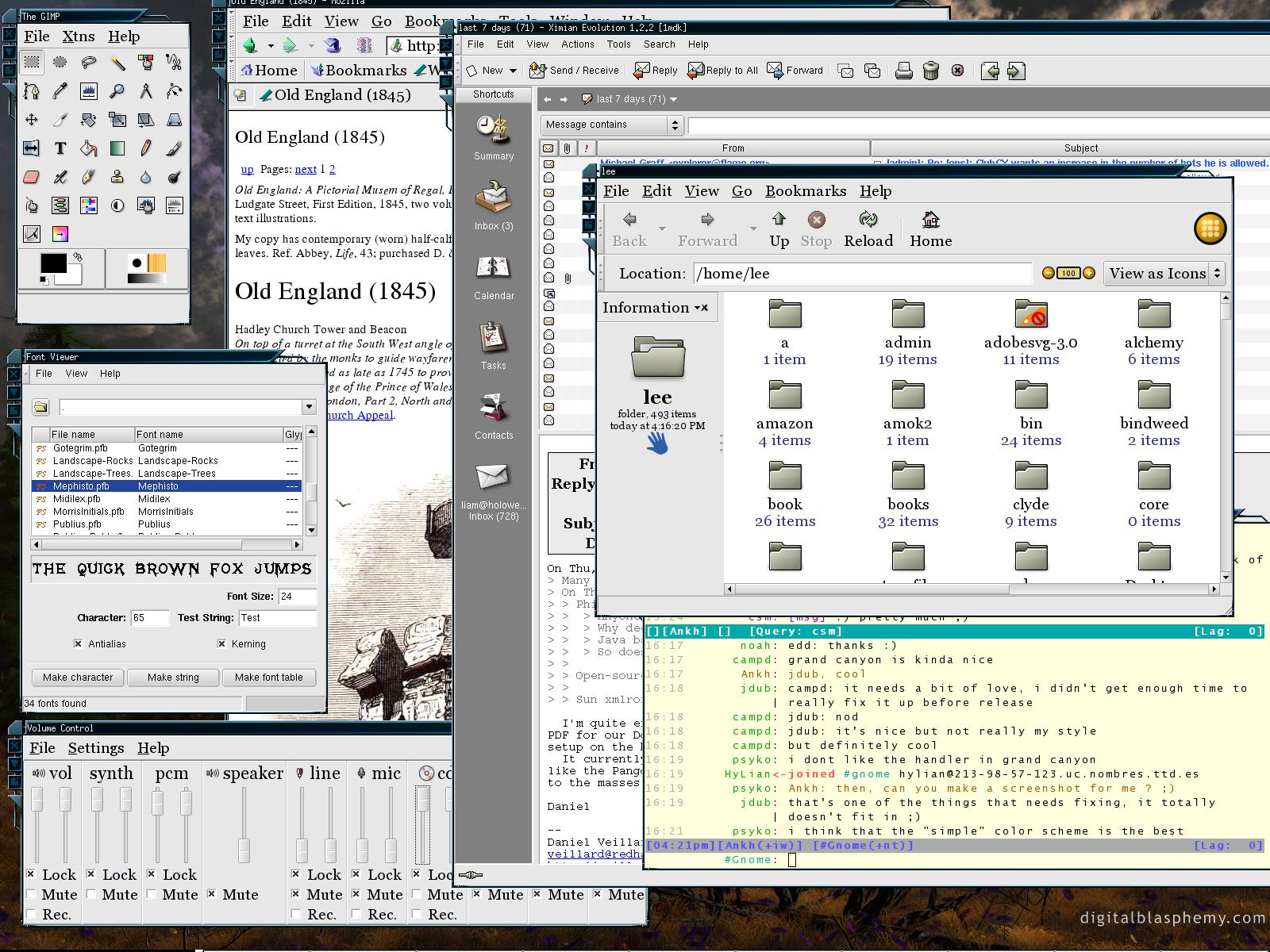Follow the next pages link in Mozilla
The width and height of the screenshot is (1270, 952).
tap(306, 169)
